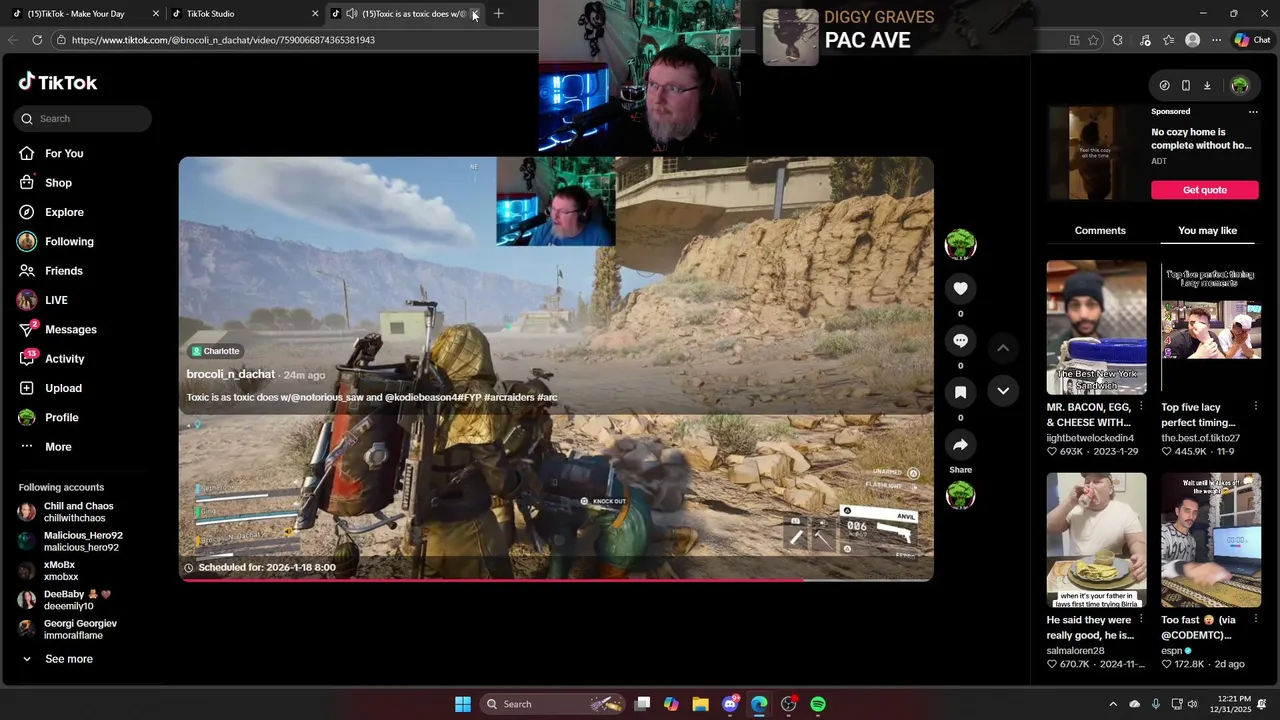The width and height of the screenshot is (1280, 720).
Task: Click the mobile app icon in top pill
Action: 1186,85
